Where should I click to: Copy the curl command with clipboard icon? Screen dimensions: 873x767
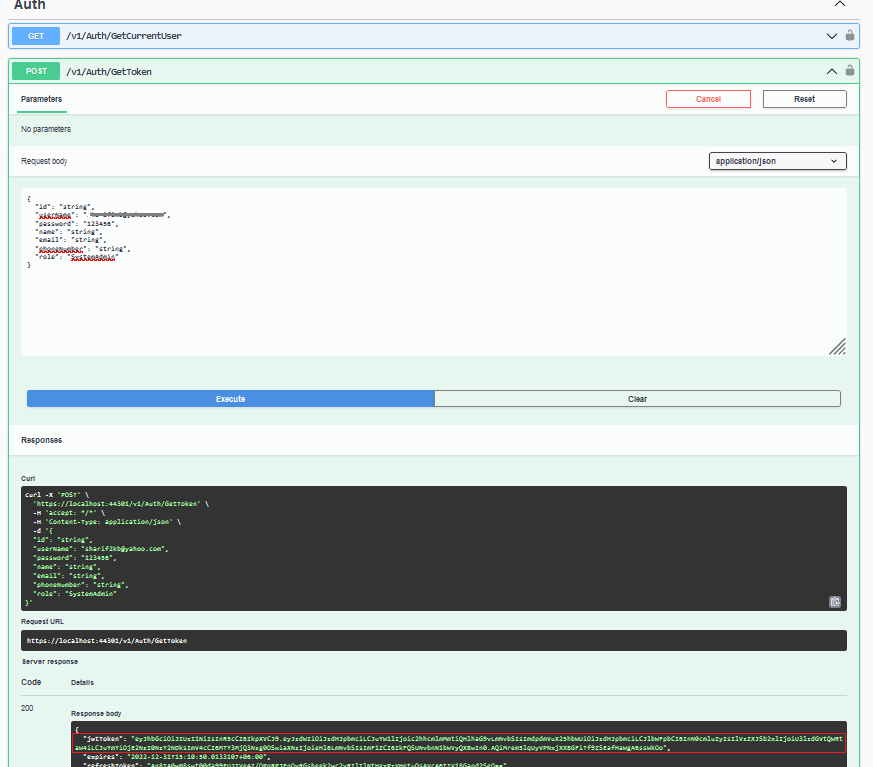(x=834, y=601)
